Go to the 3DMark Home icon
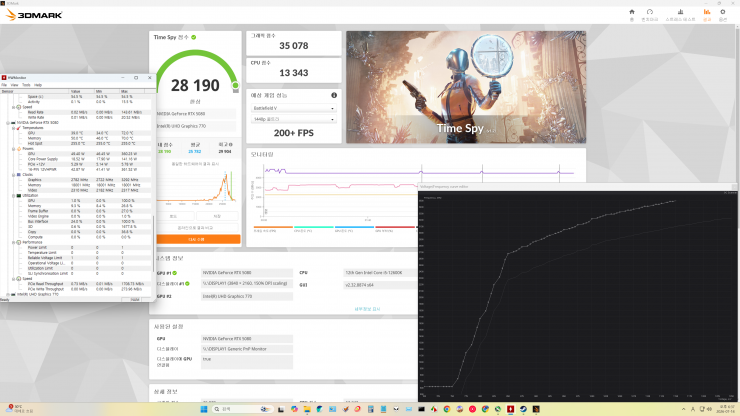 pyautogui.click(x=631, y=12)
